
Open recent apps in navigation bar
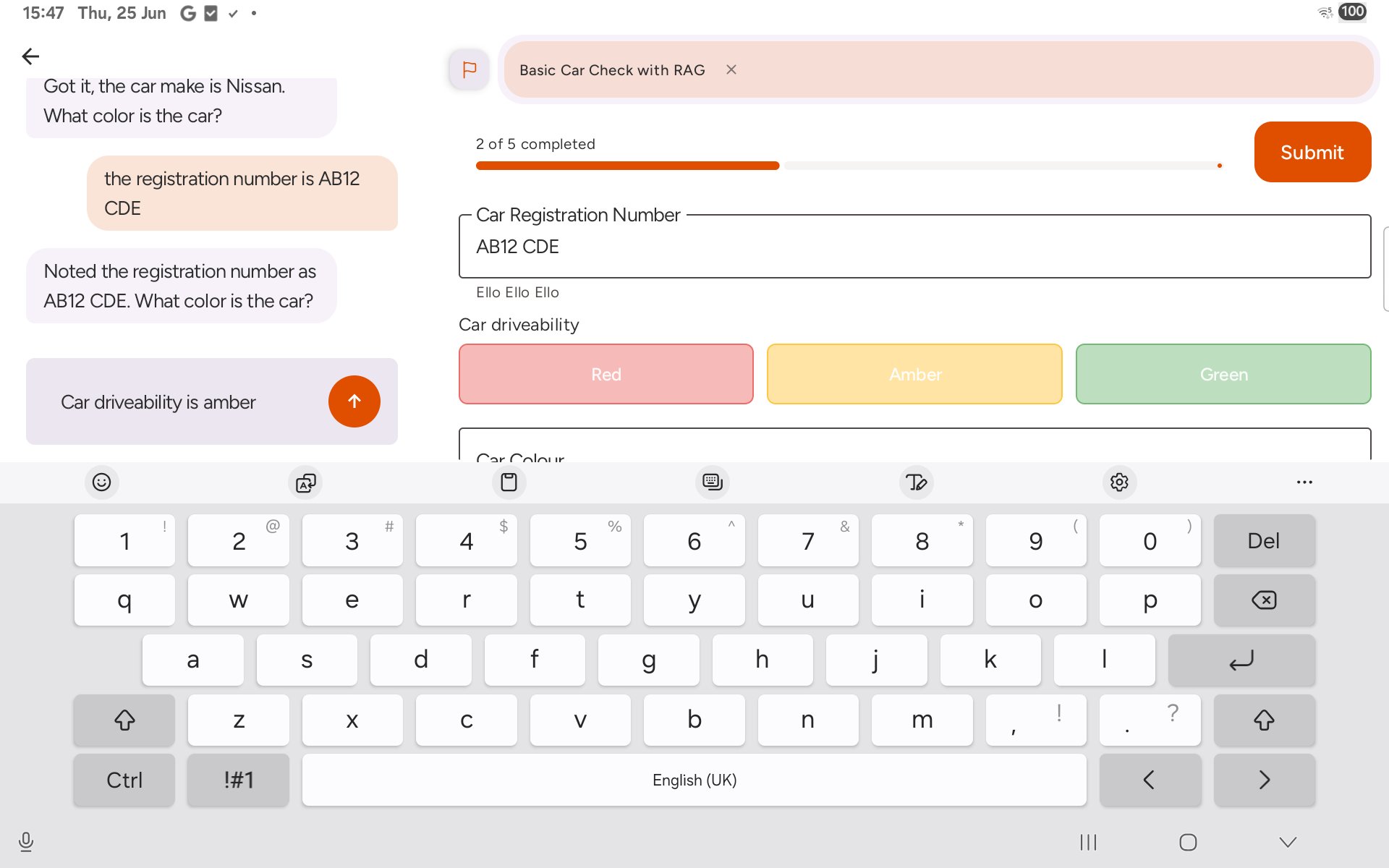[1088, 843]
